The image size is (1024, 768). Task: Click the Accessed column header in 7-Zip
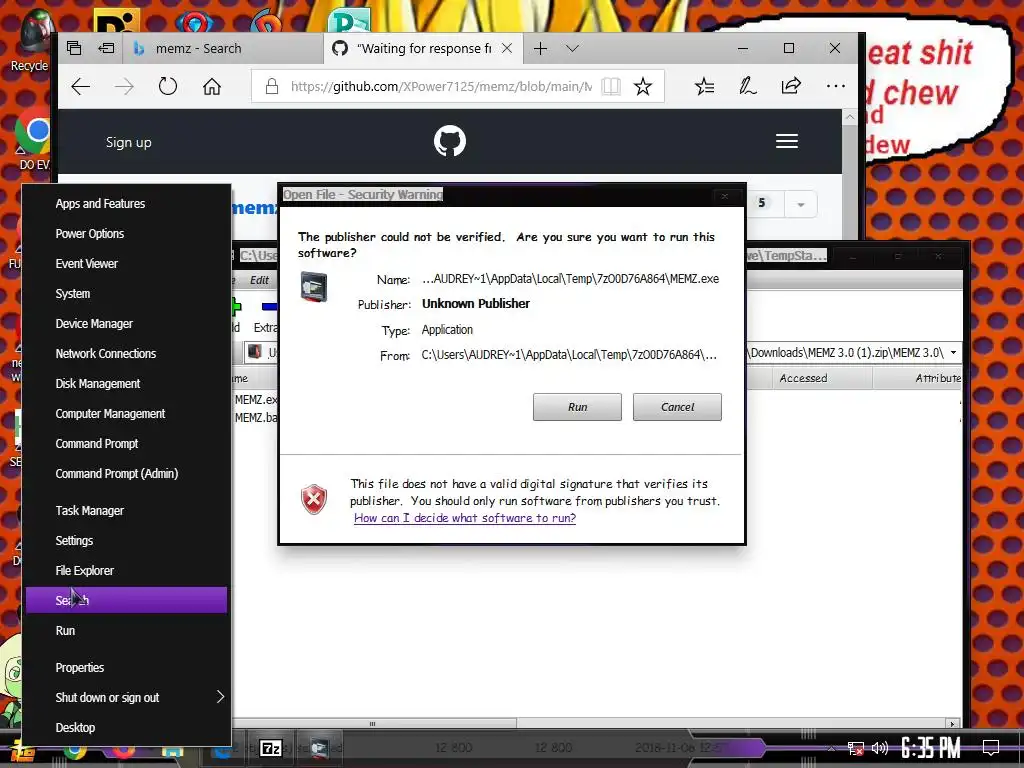point(803,378)
